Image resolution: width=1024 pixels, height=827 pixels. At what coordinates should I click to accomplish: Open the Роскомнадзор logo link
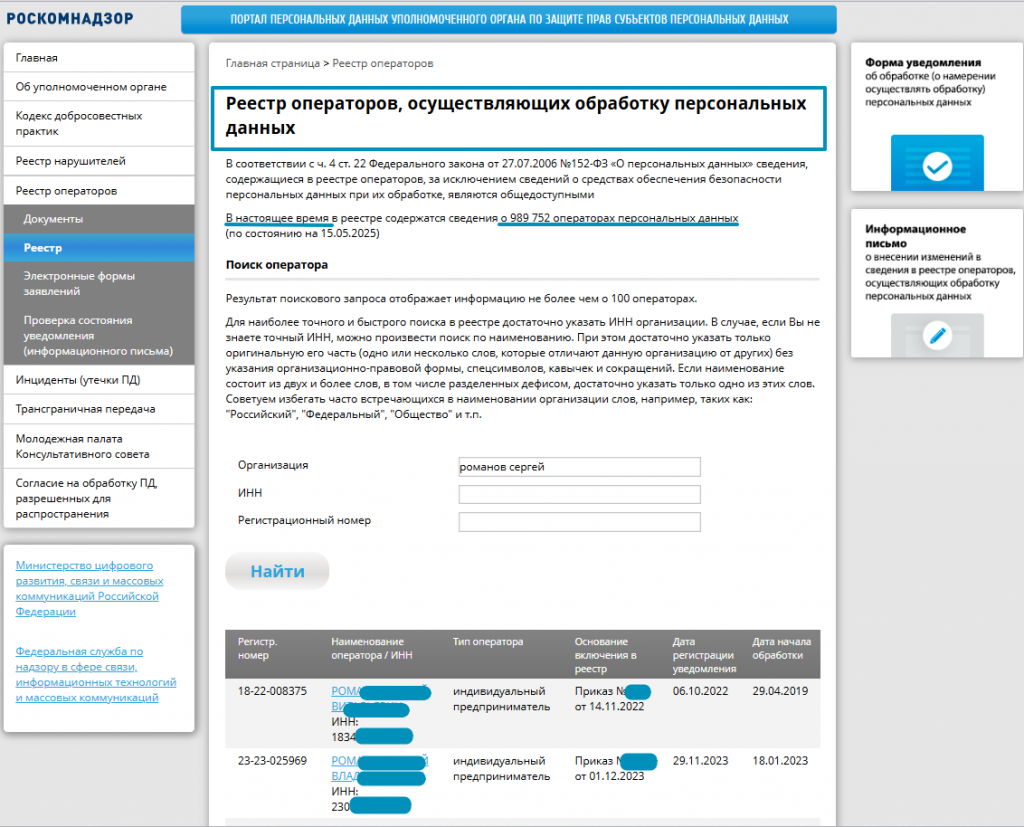[70, 19]
